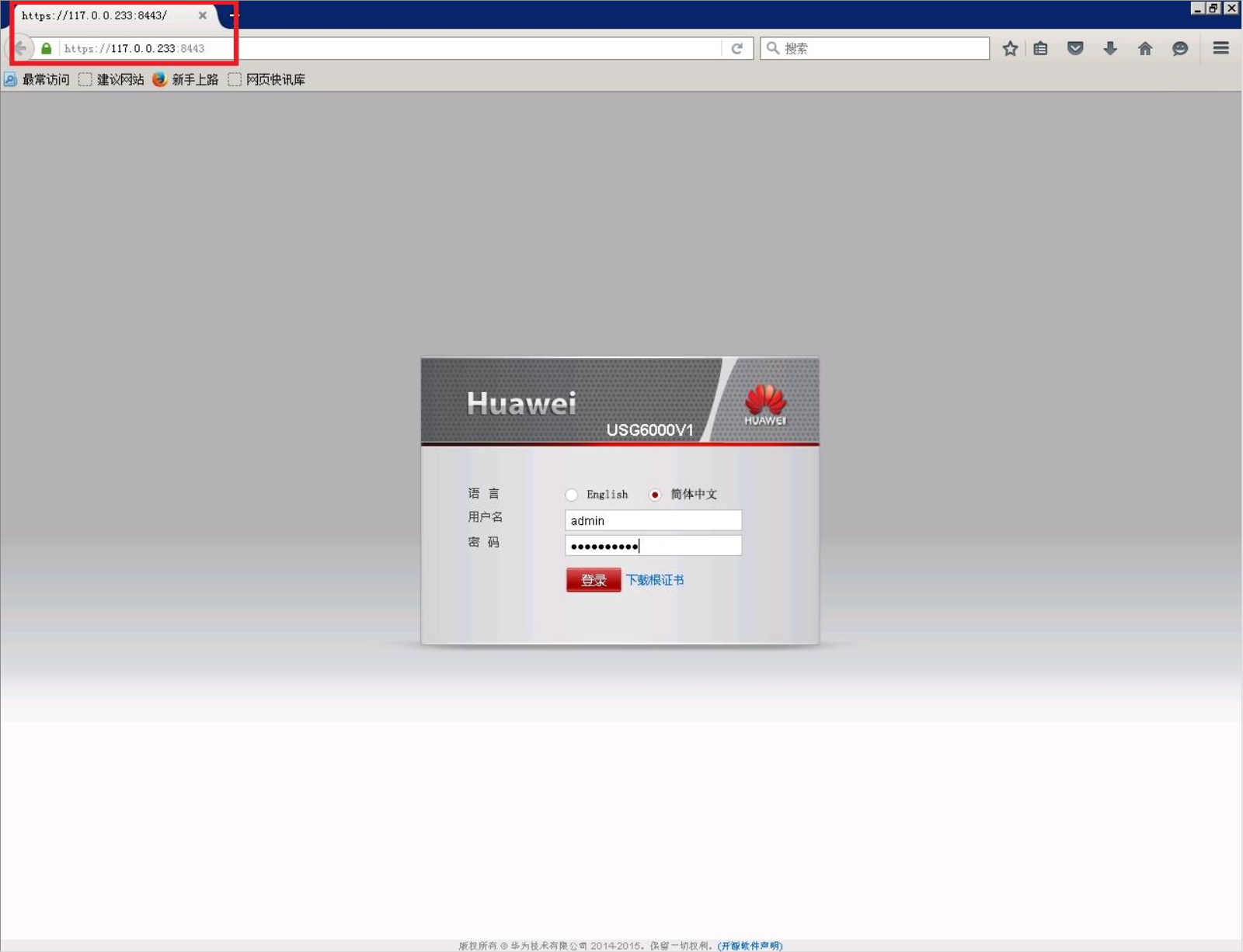The width and height of the screenshot is (1243, 952).
Task: Click the red 登录 login button
Action: [594, 580]
